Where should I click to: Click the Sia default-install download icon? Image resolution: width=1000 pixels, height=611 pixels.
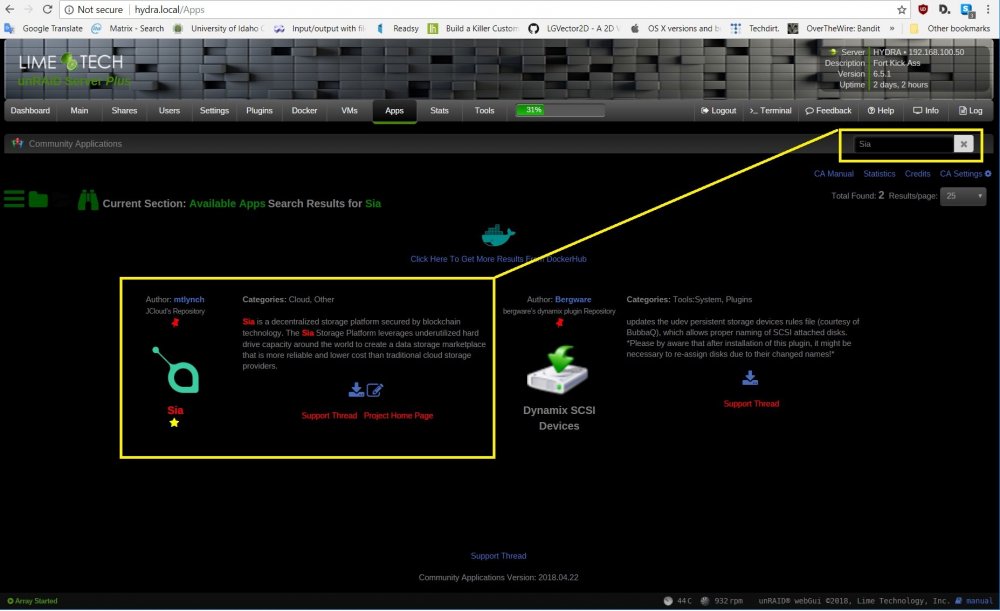(357, 390)
